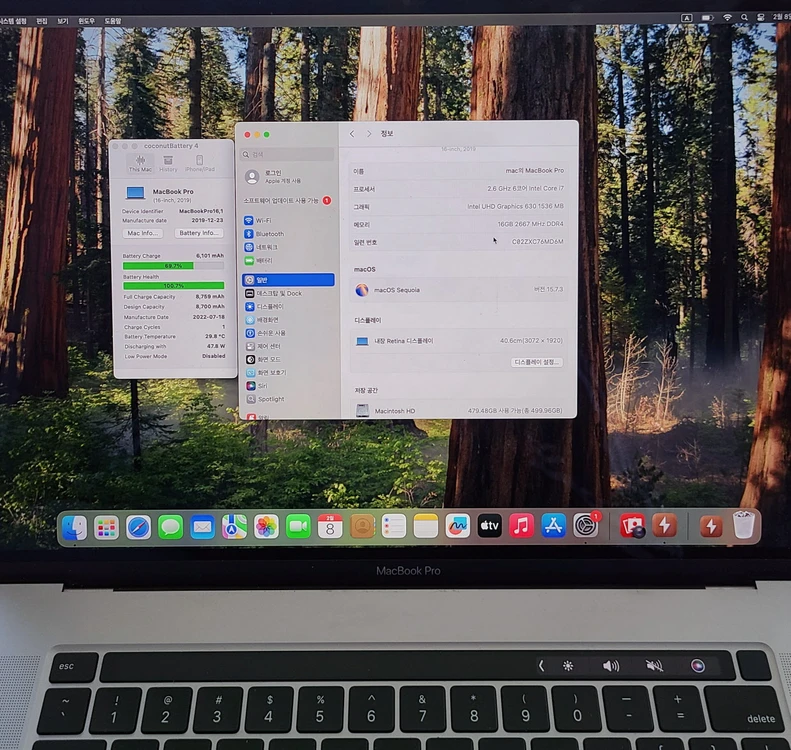Select 일반 in Settings sidebar

tap(288, 280)
